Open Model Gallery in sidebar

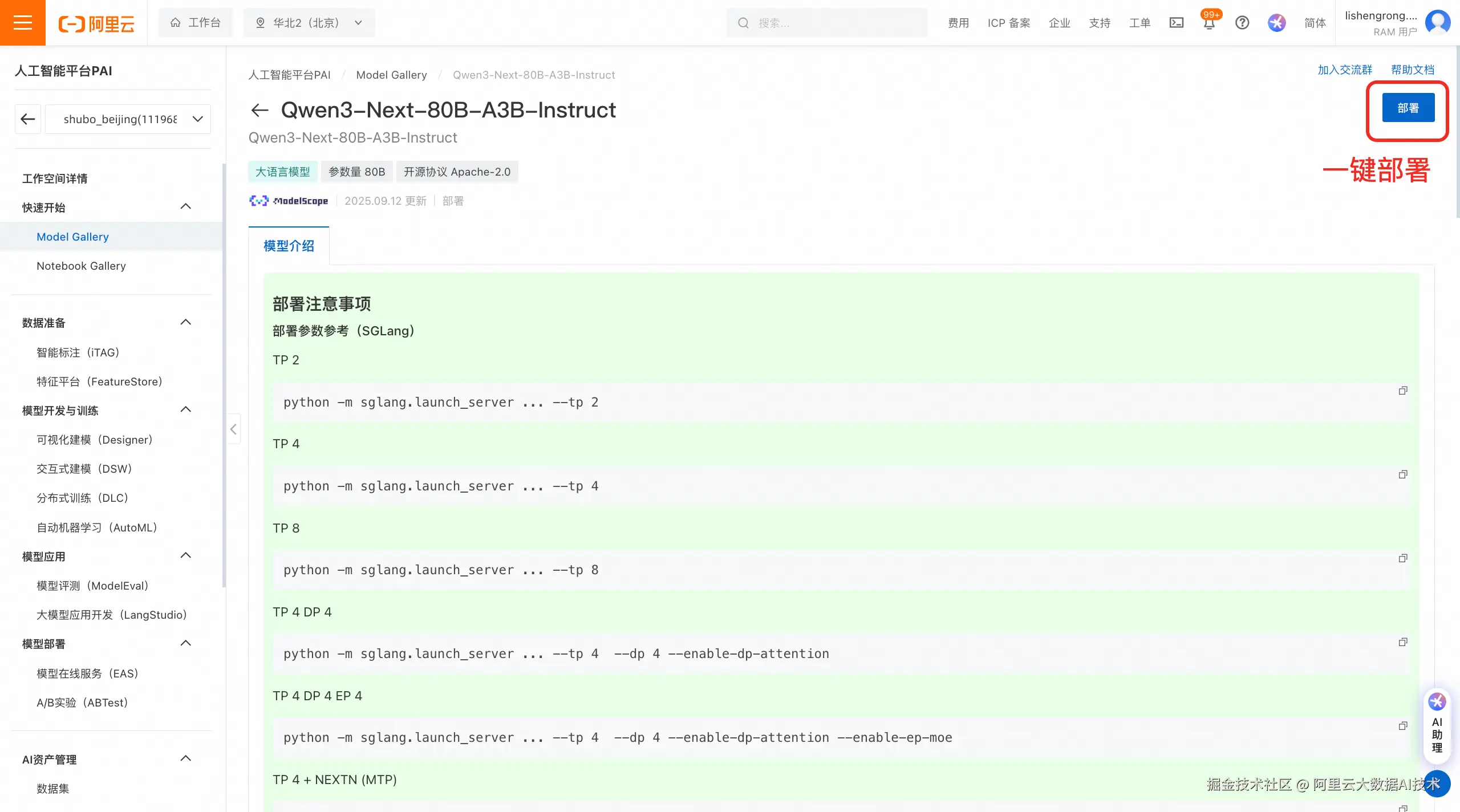click(72, 237)
